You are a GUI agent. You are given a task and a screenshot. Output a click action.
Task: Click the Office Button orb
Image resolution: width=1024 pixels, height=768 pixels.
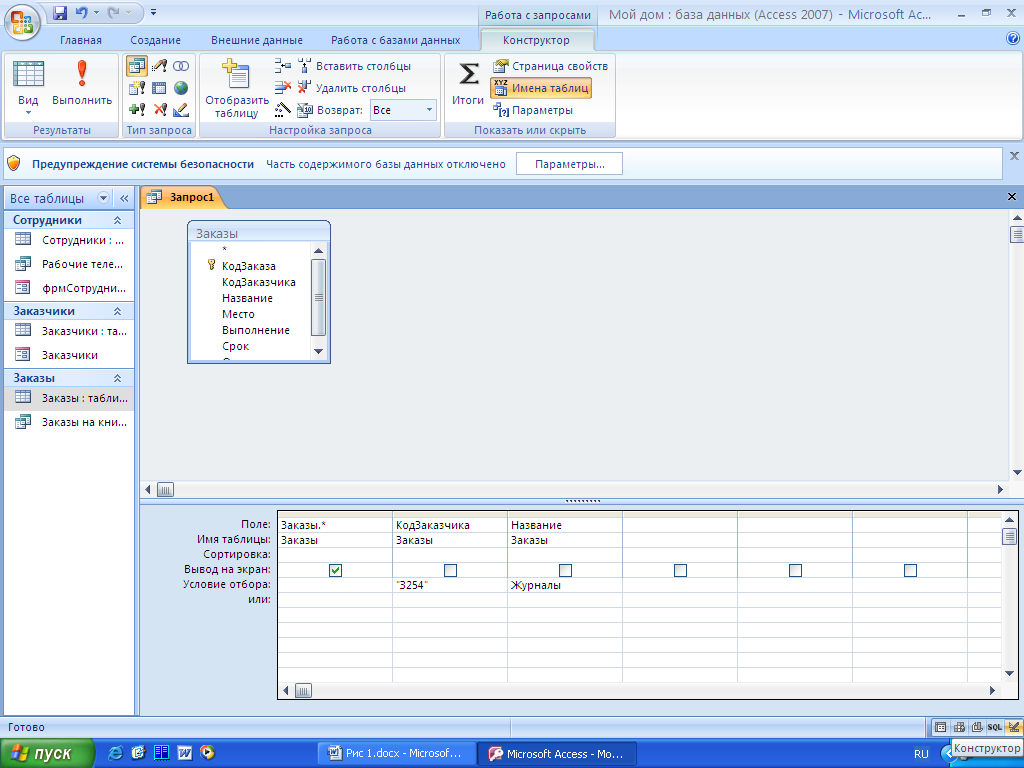pos(22,22)
